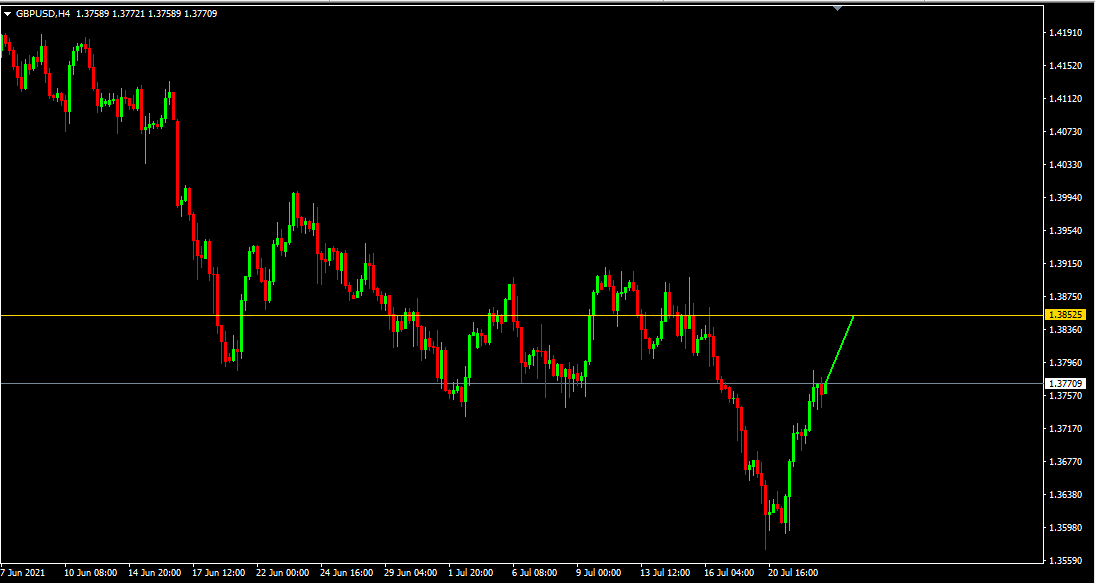The image size is (1095, 583).
Task: Click the 1.39540 price scale label
Action: (1066, 230)
